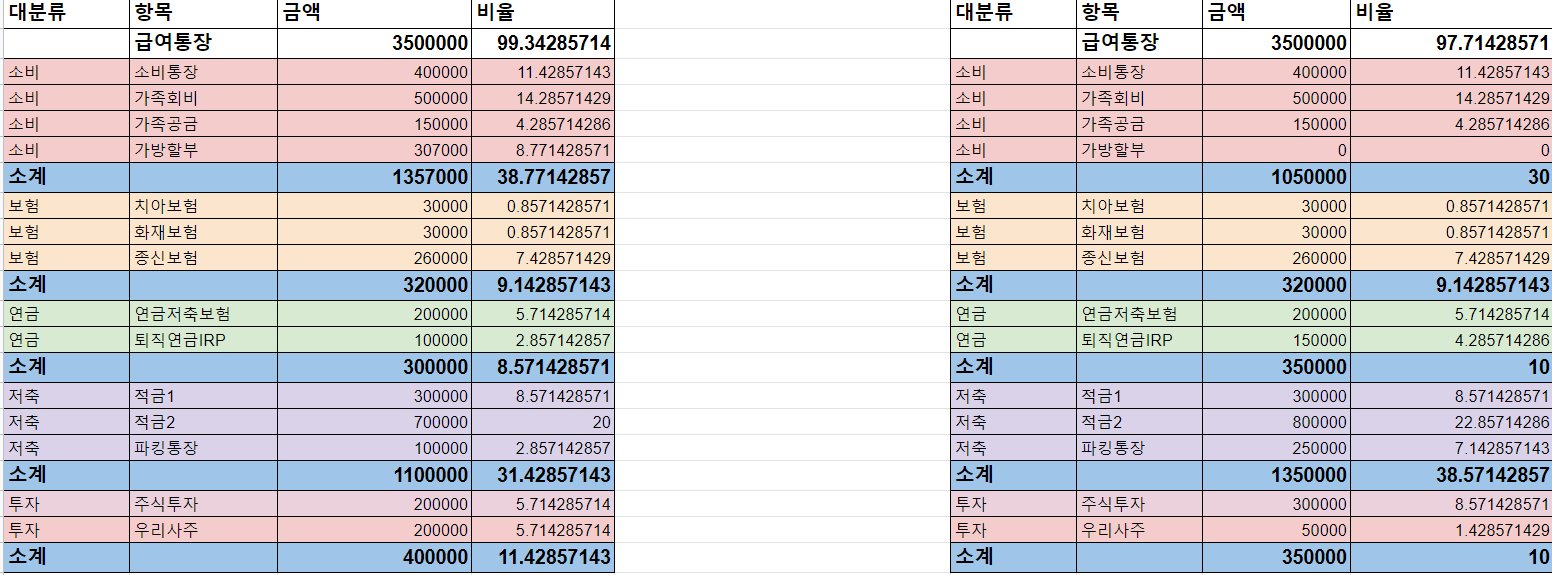Screen dimensions: 1552x575
Task: Select 치아보험 item in left table
Action: [203, 206]
